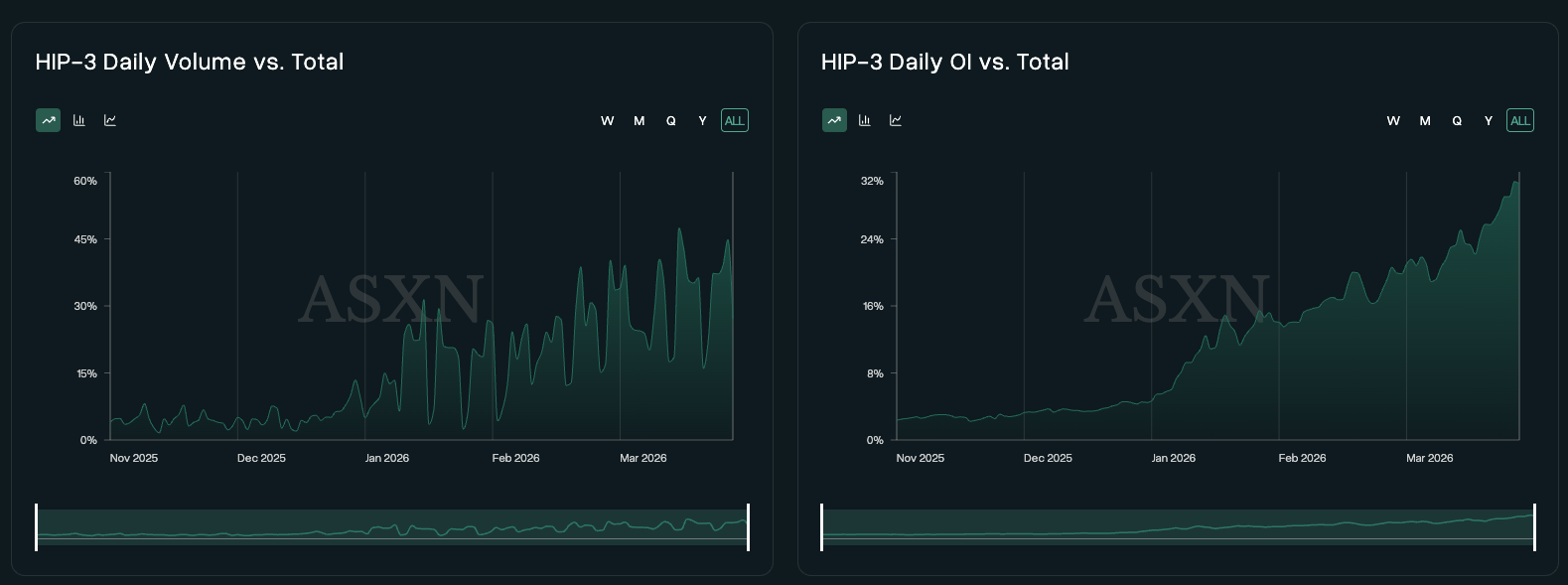
Task: Click the 15% axis label
Action: coord(85,373)
